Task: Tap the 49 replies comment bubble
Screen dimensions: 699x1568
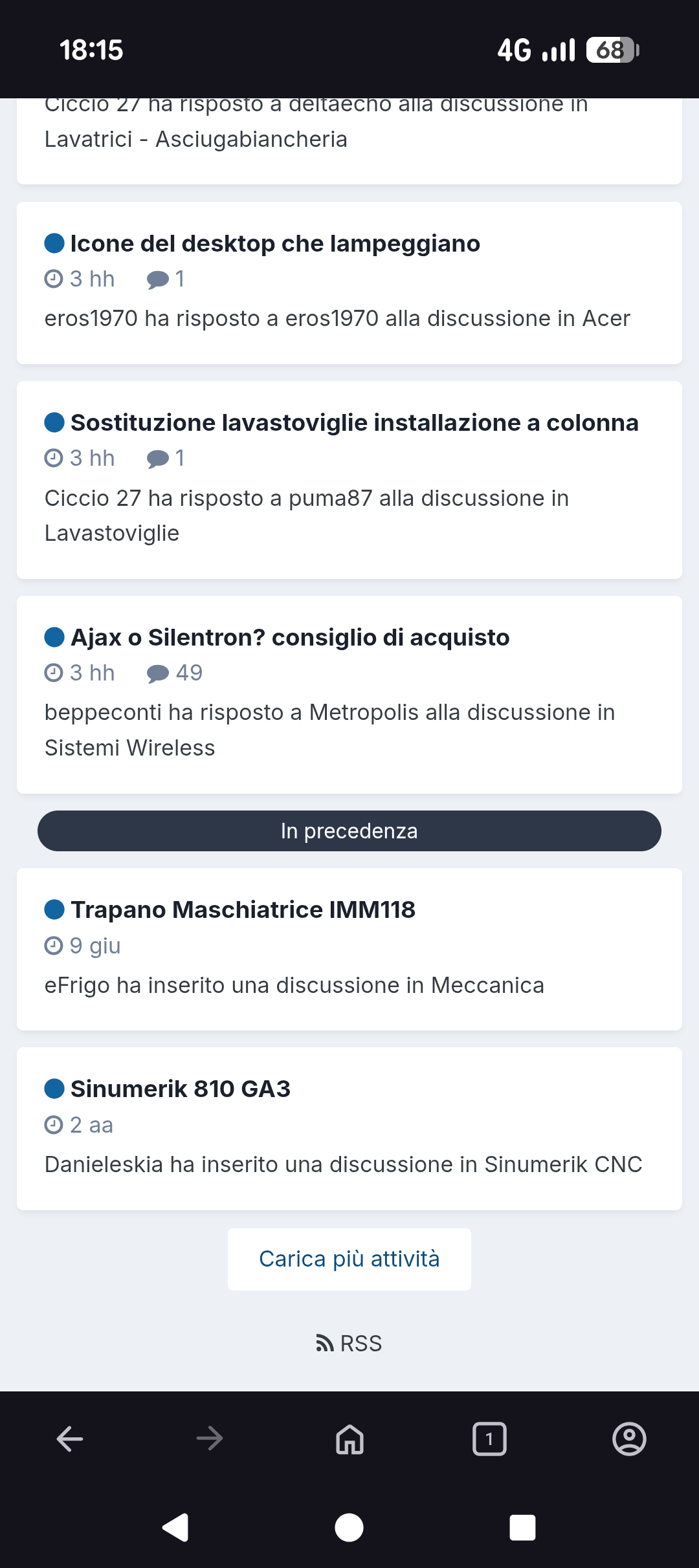Action: point(158,673)
